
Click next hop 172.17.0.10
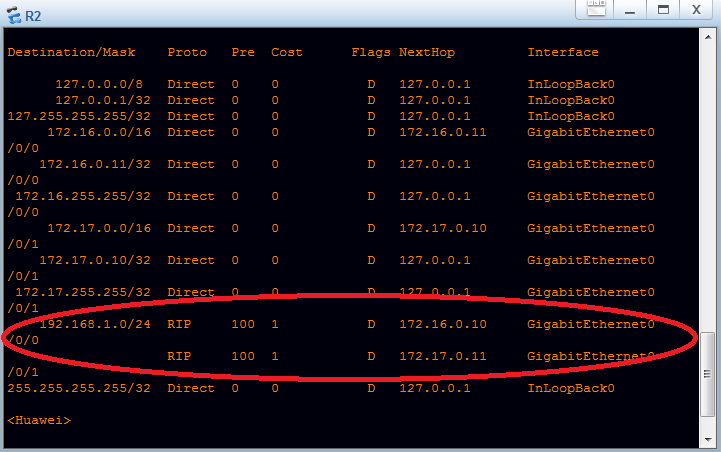443,228
